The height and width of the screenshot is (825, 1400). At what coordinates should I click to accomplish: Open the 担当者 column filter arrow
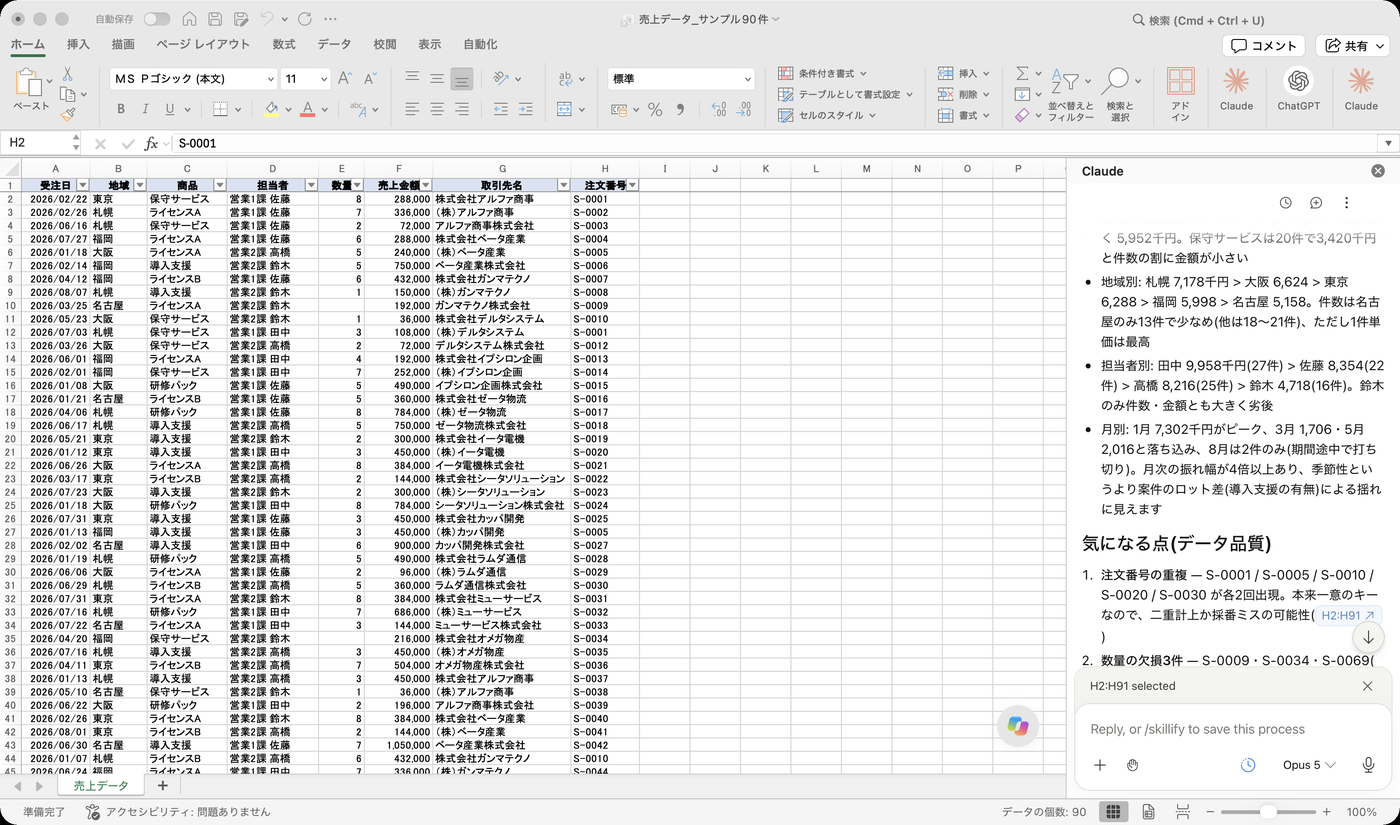pos(311,185)
